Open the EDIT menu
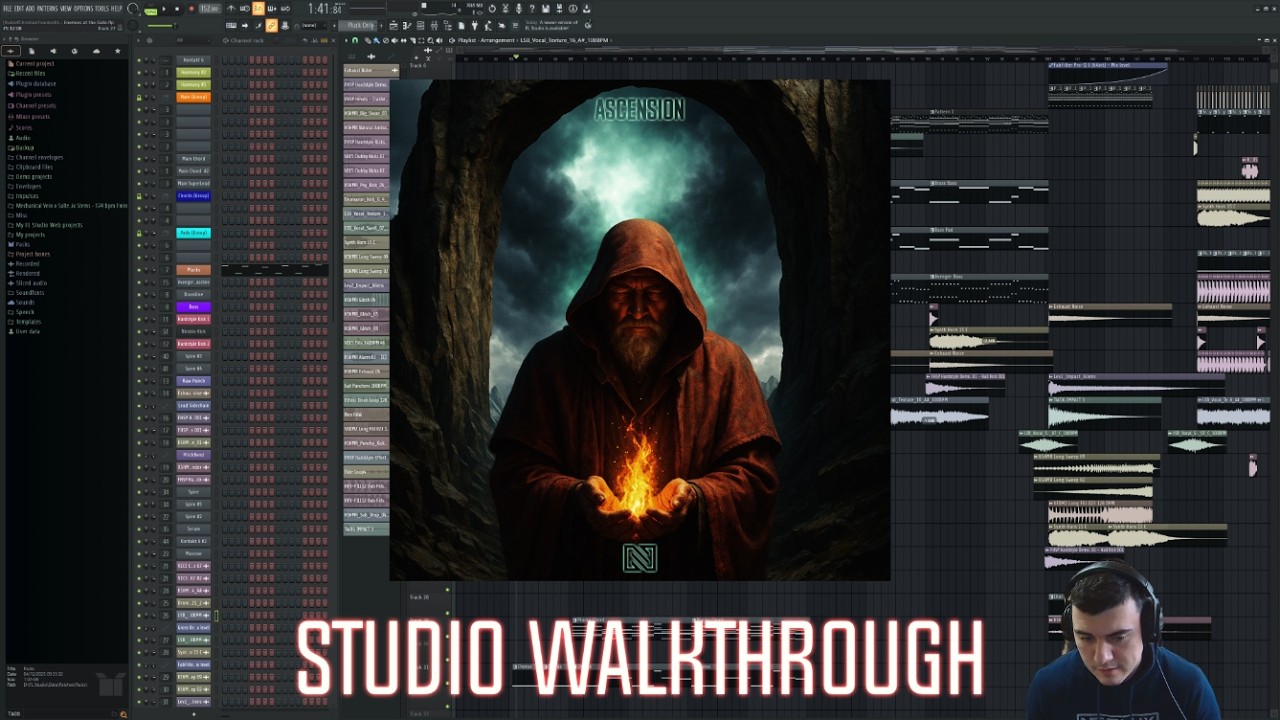This screenshot has height=720, width=1280. [19, 8]
